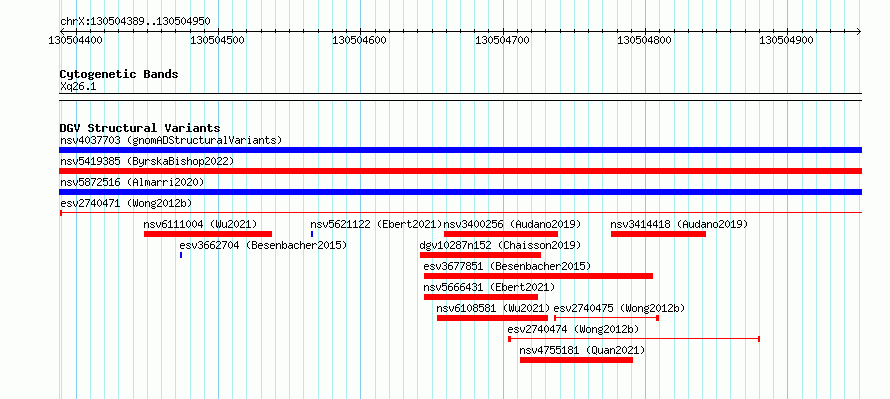Open the esv3677851 (Besenbacher2015) label

pos(507,266)
